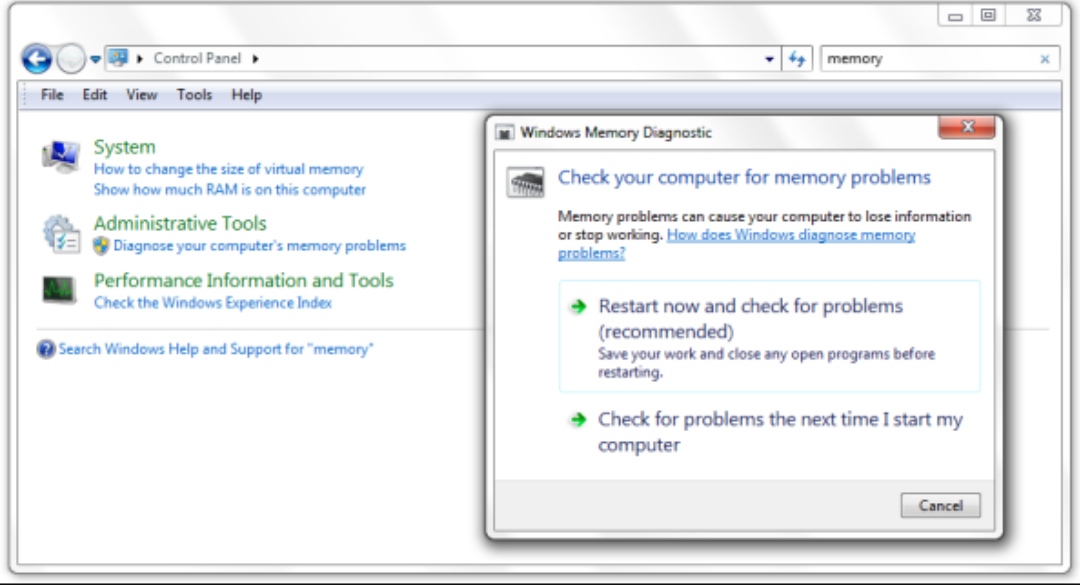1080x585 pixels.
Task: Go back with the blue Back arrow
Action: click(x=37, y=59)
